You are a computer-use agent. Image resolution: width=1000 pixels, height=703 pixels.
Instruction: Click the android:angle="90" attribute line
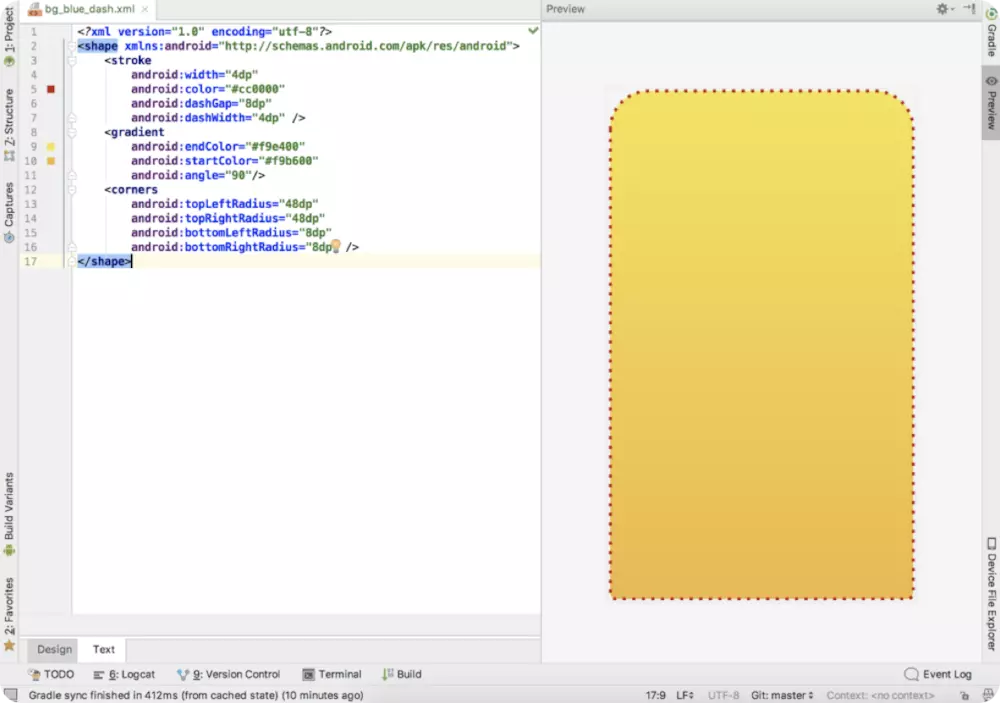[198, 175]
